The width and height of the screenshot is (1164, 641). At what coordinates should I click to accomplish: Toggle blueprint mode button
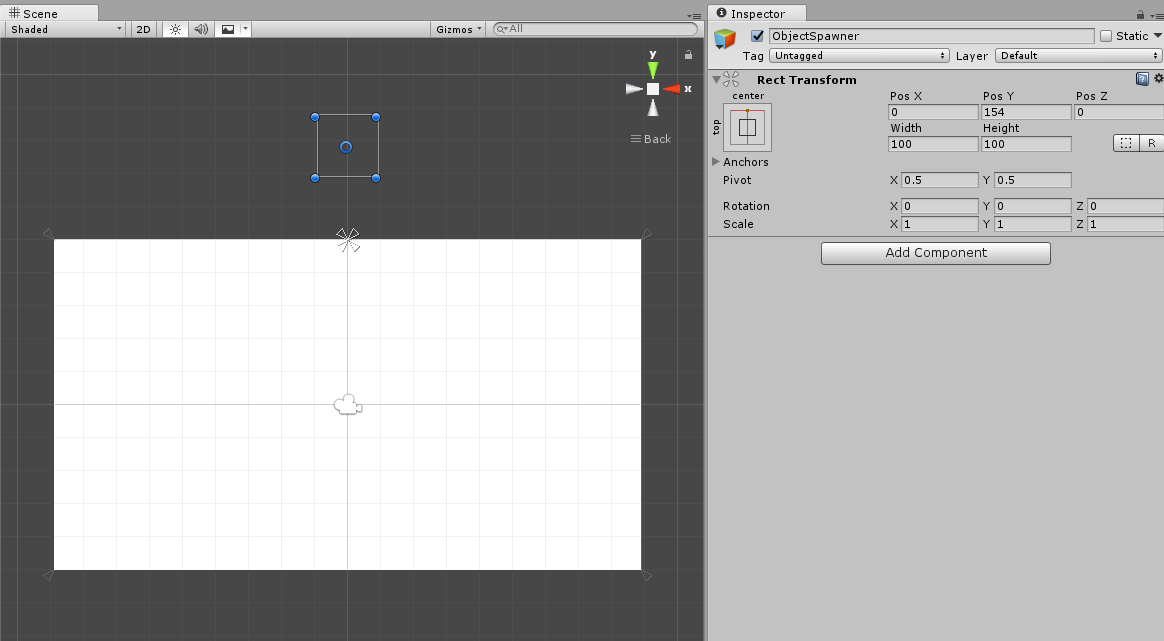[1126, 143]
